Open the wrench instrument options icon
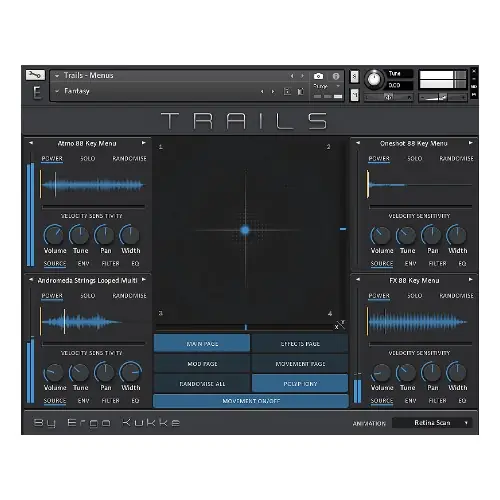500x500 pixels. click(35, 75)
